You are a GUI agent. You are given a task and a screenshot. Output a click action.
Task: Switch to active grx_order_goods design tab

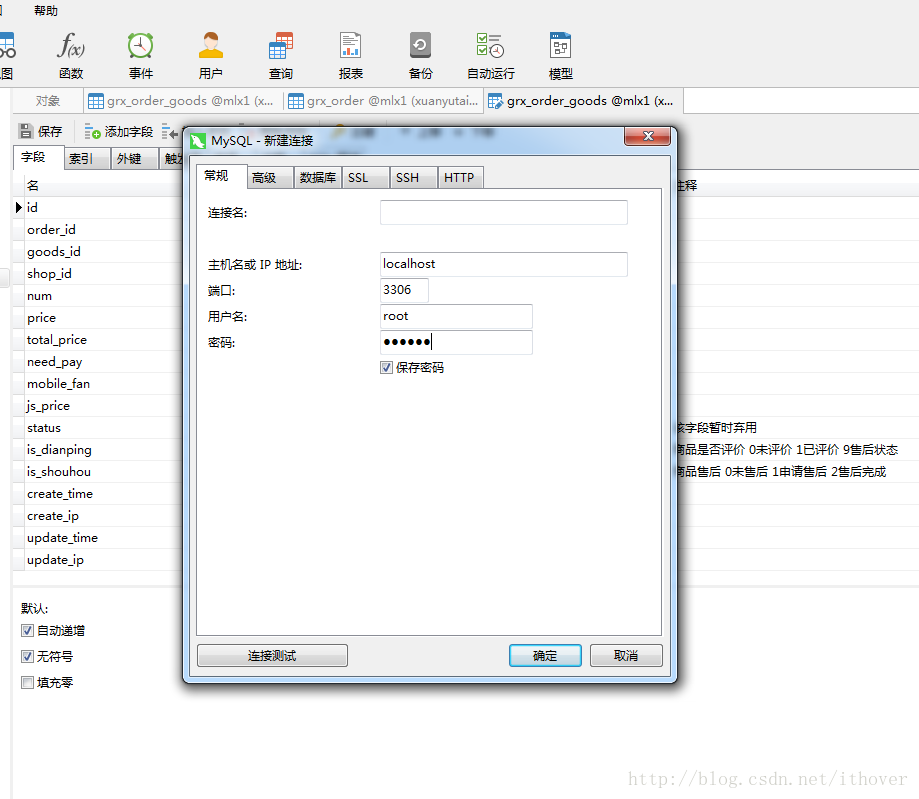(583, 101)
